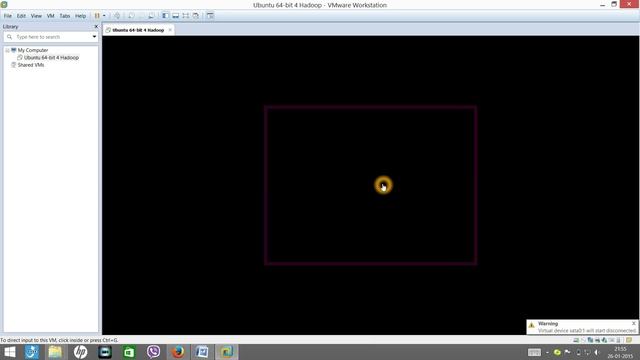Open the Help menu

pyautogui.click(x=80, y=16)
